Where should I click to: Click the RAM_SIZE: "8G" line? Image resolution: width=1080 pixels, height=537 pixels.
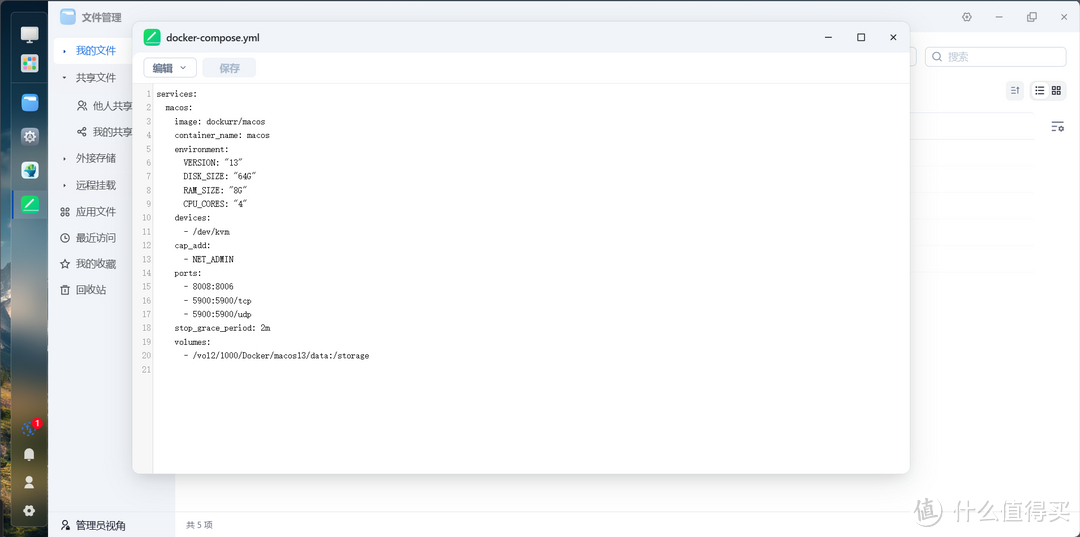pos(216,191)
